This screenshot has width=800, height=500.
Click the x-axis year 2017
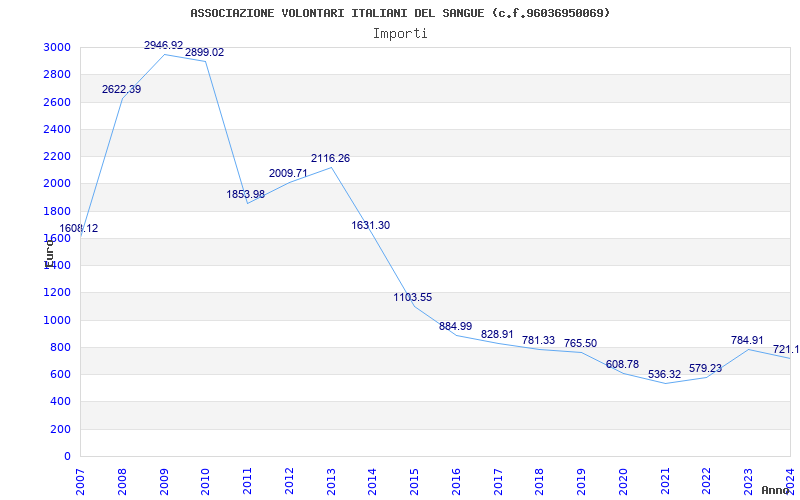[x=498, y=481]
